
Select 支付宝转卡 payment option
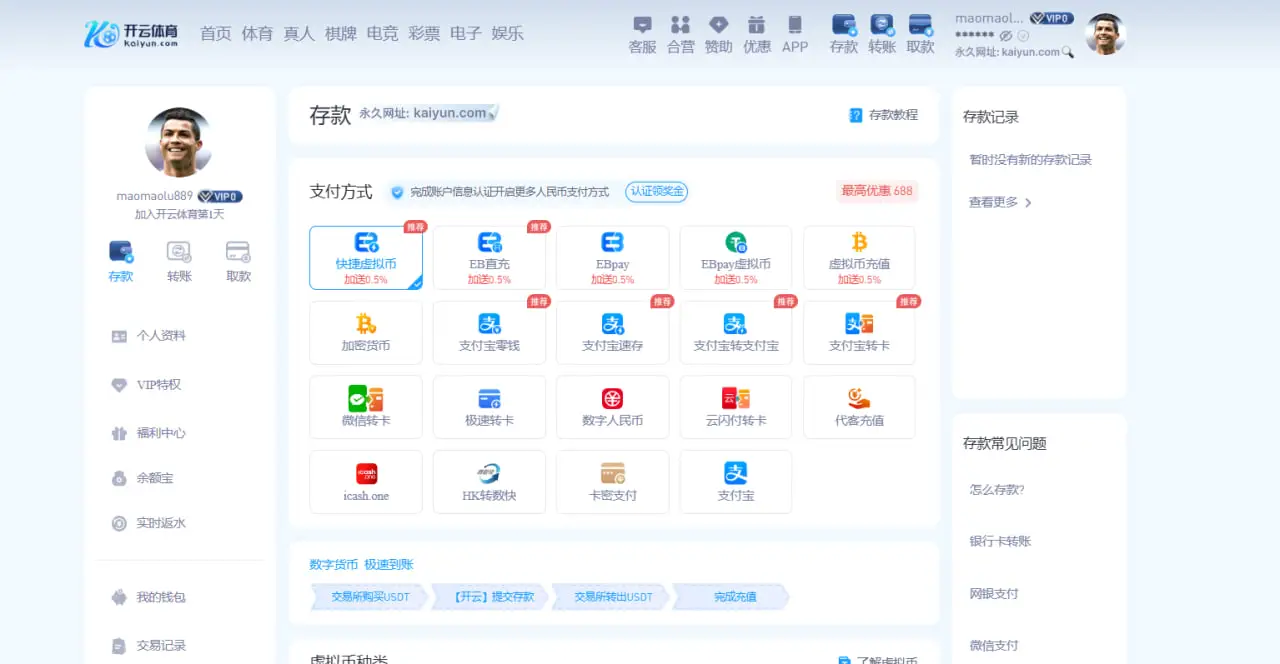[x=859, y=333]
